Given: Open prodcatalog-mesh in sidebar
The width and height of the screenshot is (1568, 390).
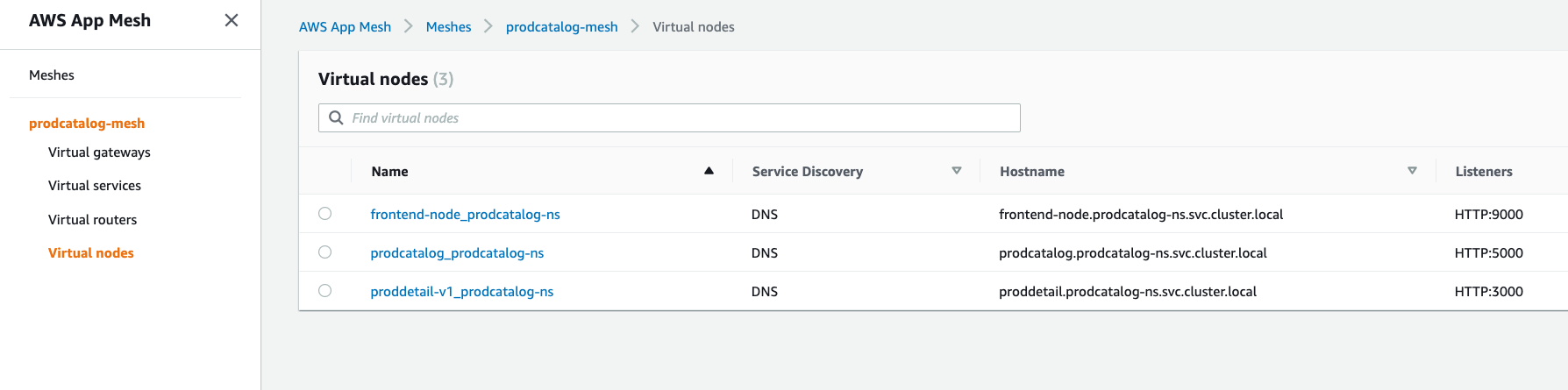Looking at the screenshot, I should tap(87, 124).
